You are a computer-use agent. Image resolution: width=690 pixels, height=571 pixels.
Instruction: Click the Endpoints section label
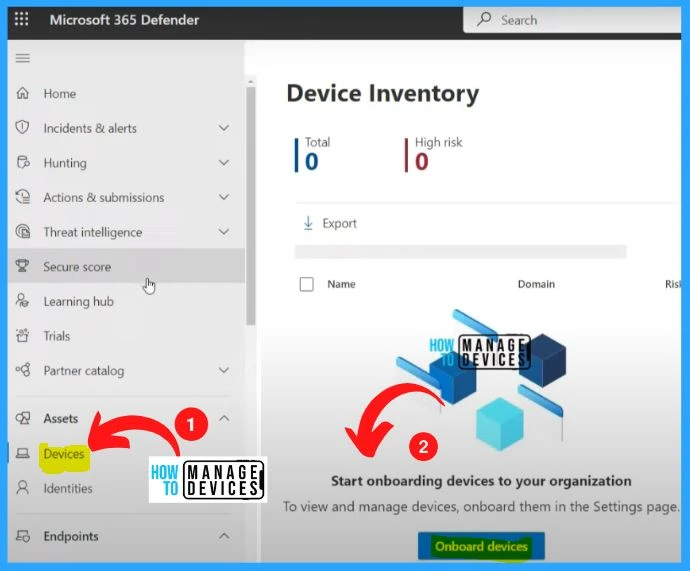(x=71, y=536)
